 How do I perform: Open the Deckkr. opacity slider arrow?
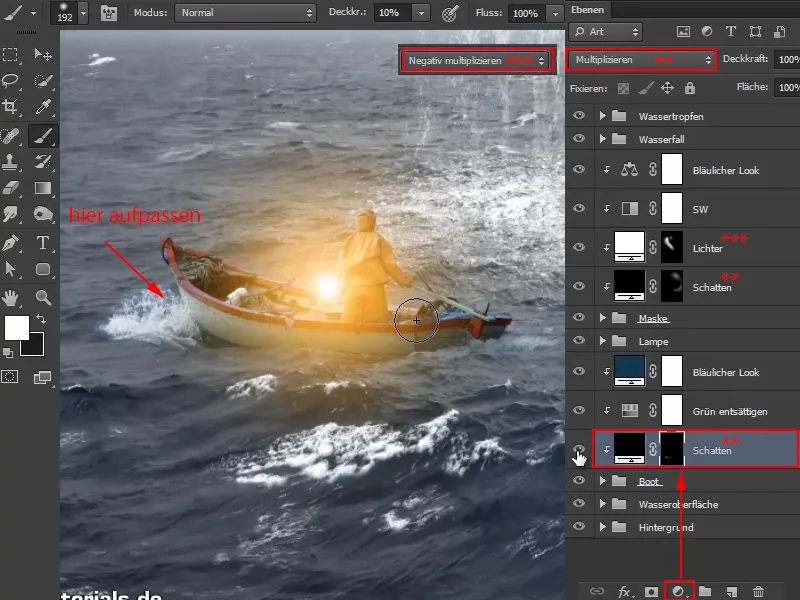421,13
